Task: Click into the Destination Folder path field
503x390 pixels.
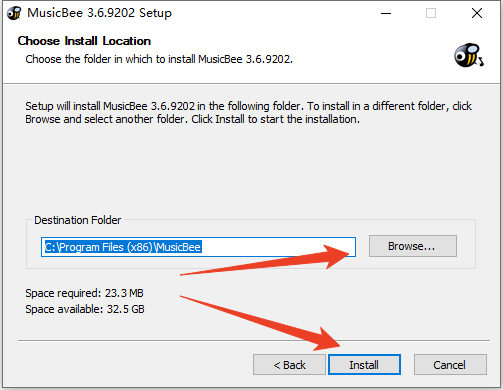Action: tap(198, 247)
